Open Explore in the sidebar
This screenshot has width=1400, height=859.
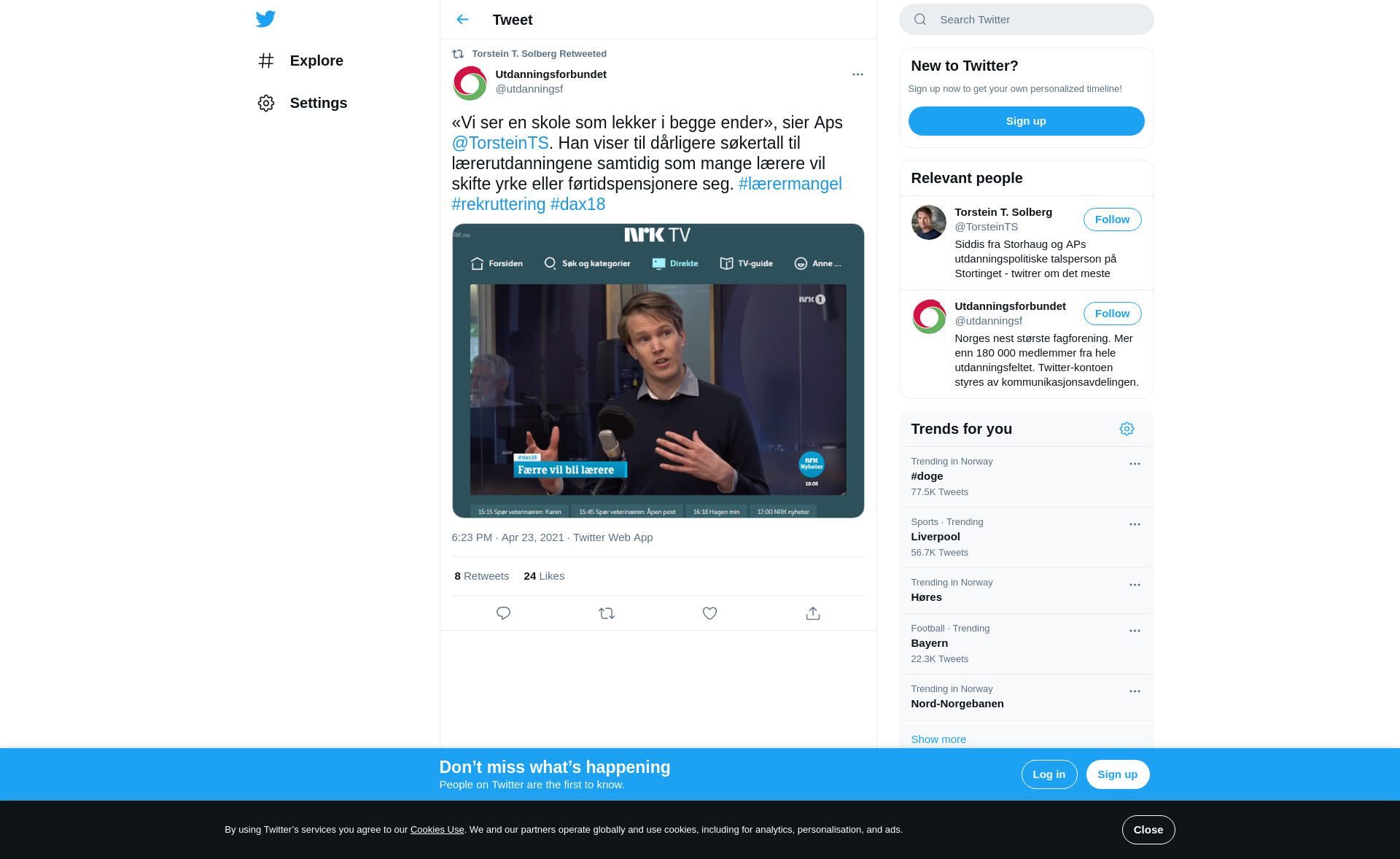tap(300, 61)
